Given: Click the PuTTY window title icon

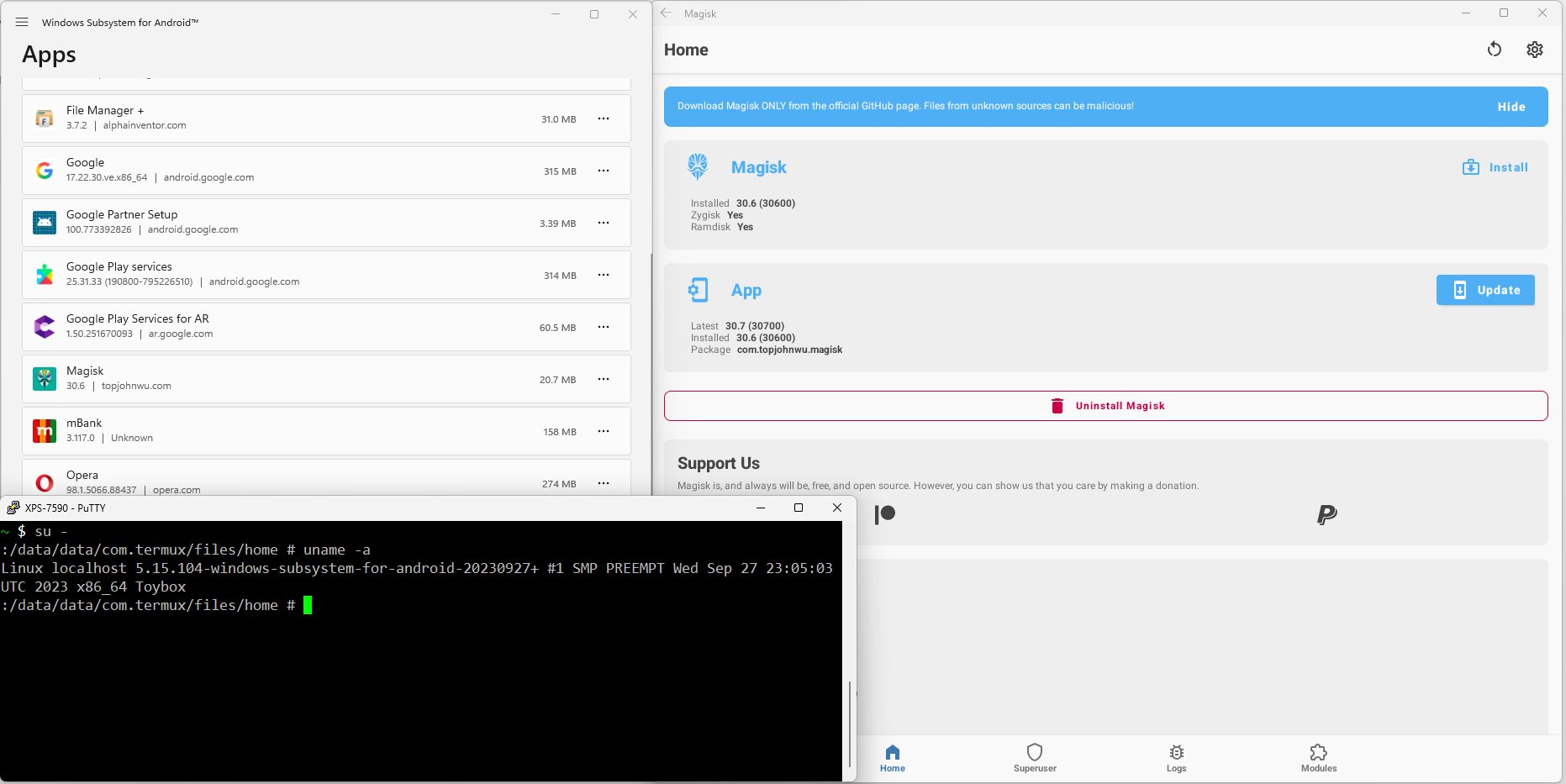Looking at the screenshot, I should click(13, 508).
